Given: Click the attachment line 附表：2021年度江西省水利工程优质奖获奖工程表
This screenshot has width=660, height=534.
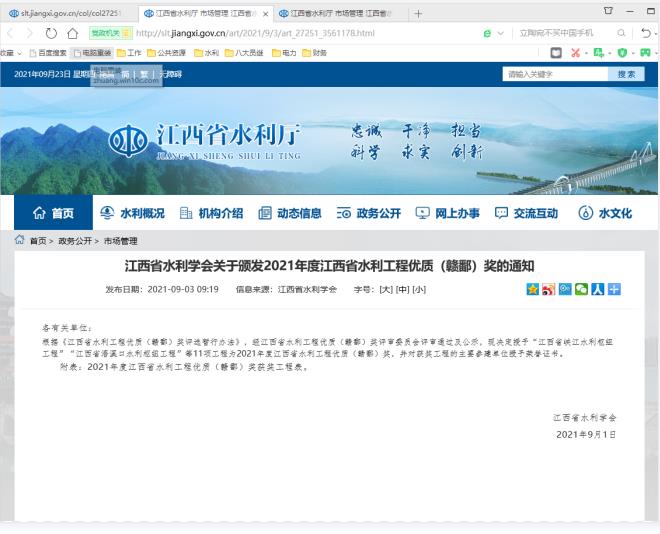Looking at the screenshot, I should click(x=184, y=367).
